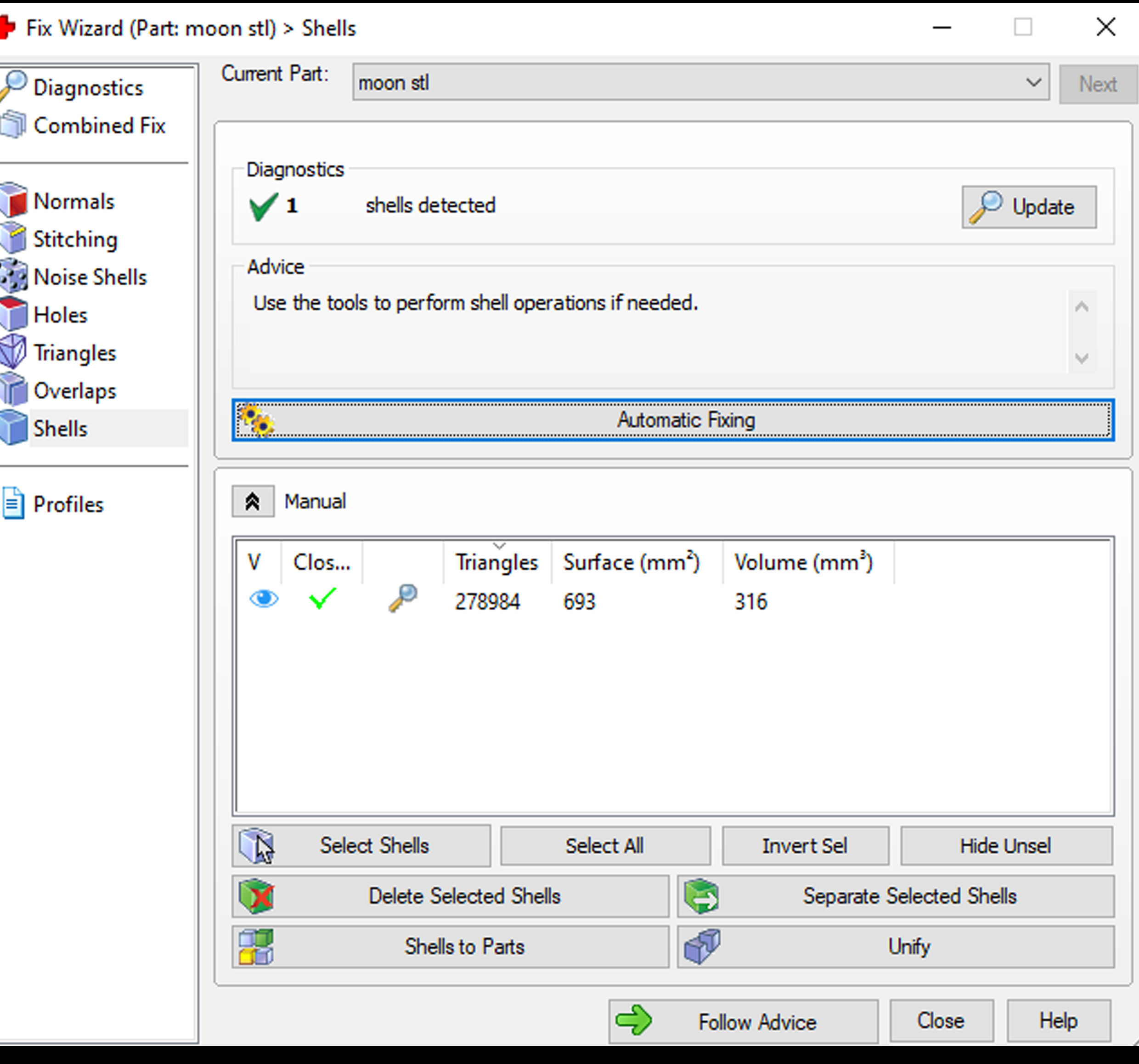Select the Shells sidebar item

tap(60, 429)
